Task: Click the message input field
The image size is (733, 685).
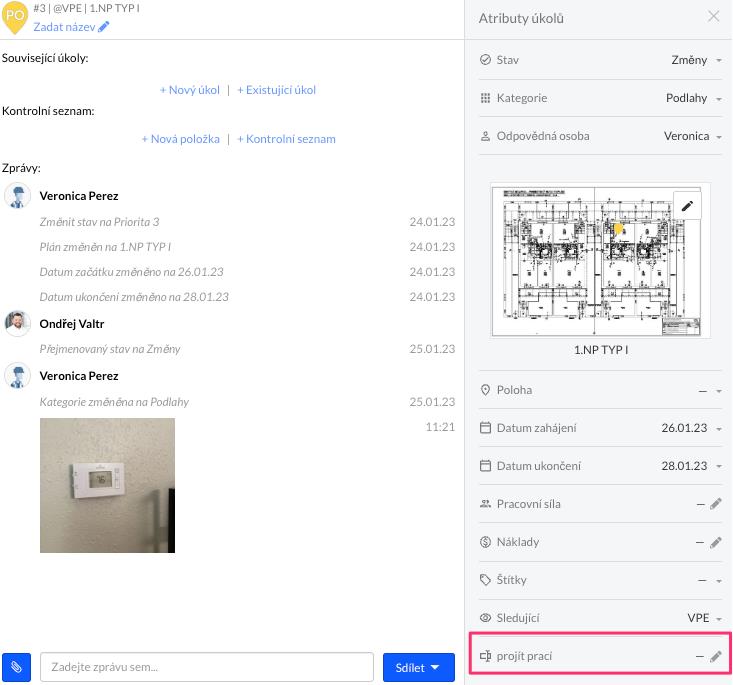Action: [x=207, y=667]
